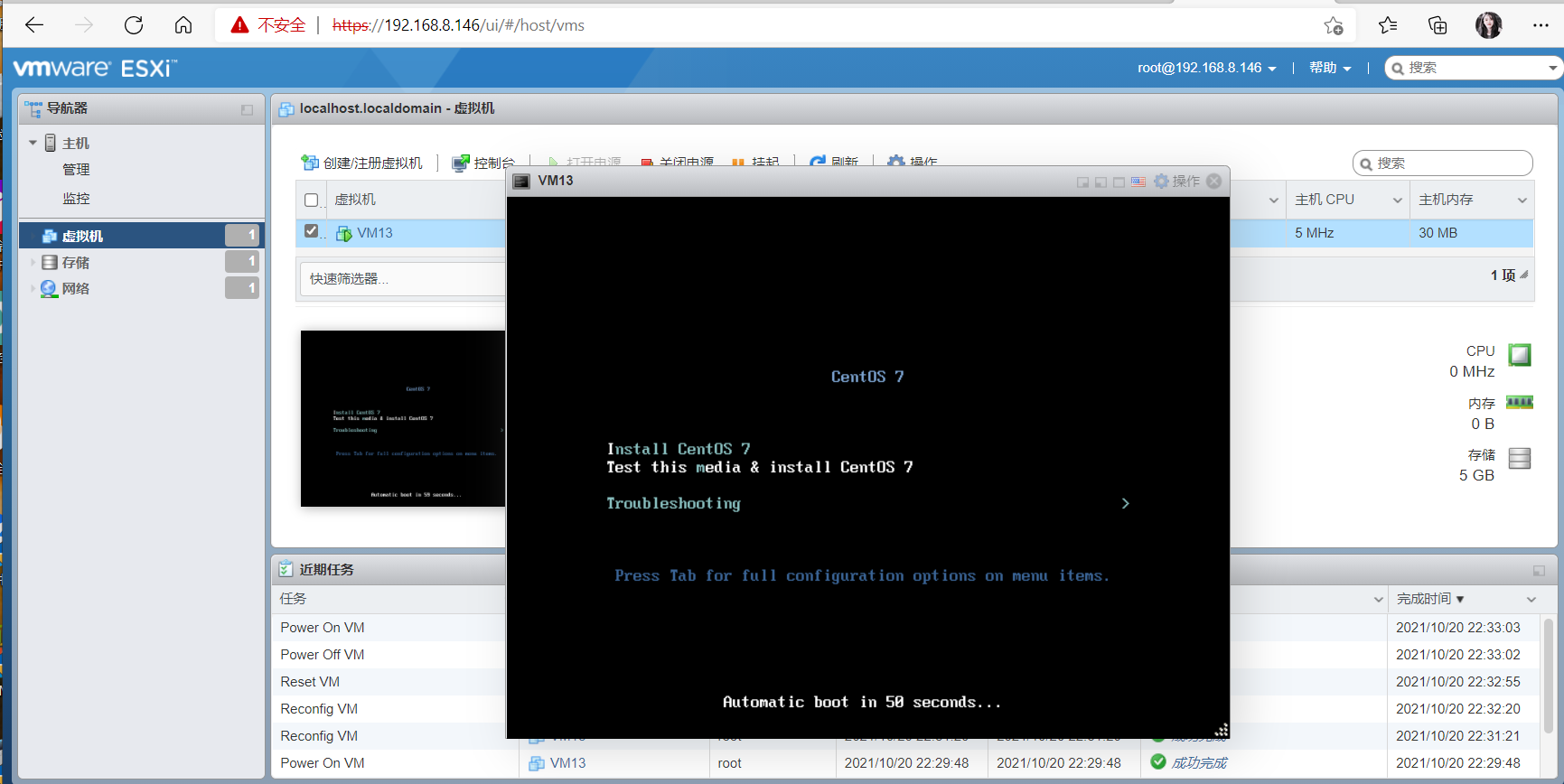
Task: Click the VM13 console resize grip
Action: point(1221,730)
